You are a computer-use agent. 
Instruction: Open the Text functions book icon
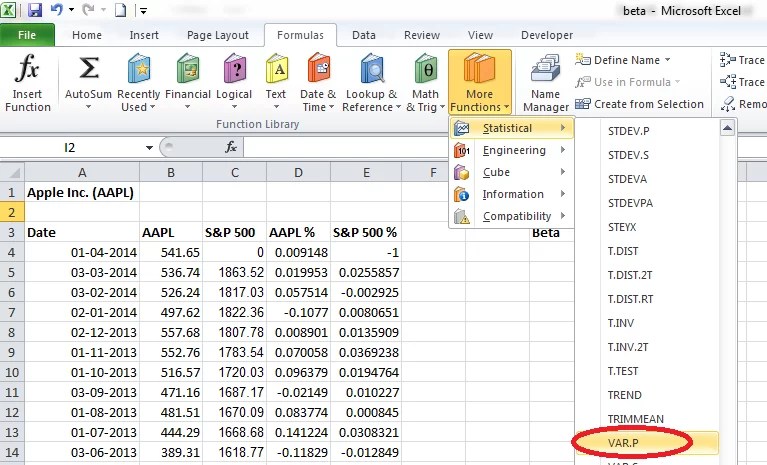tap(277, 69)
